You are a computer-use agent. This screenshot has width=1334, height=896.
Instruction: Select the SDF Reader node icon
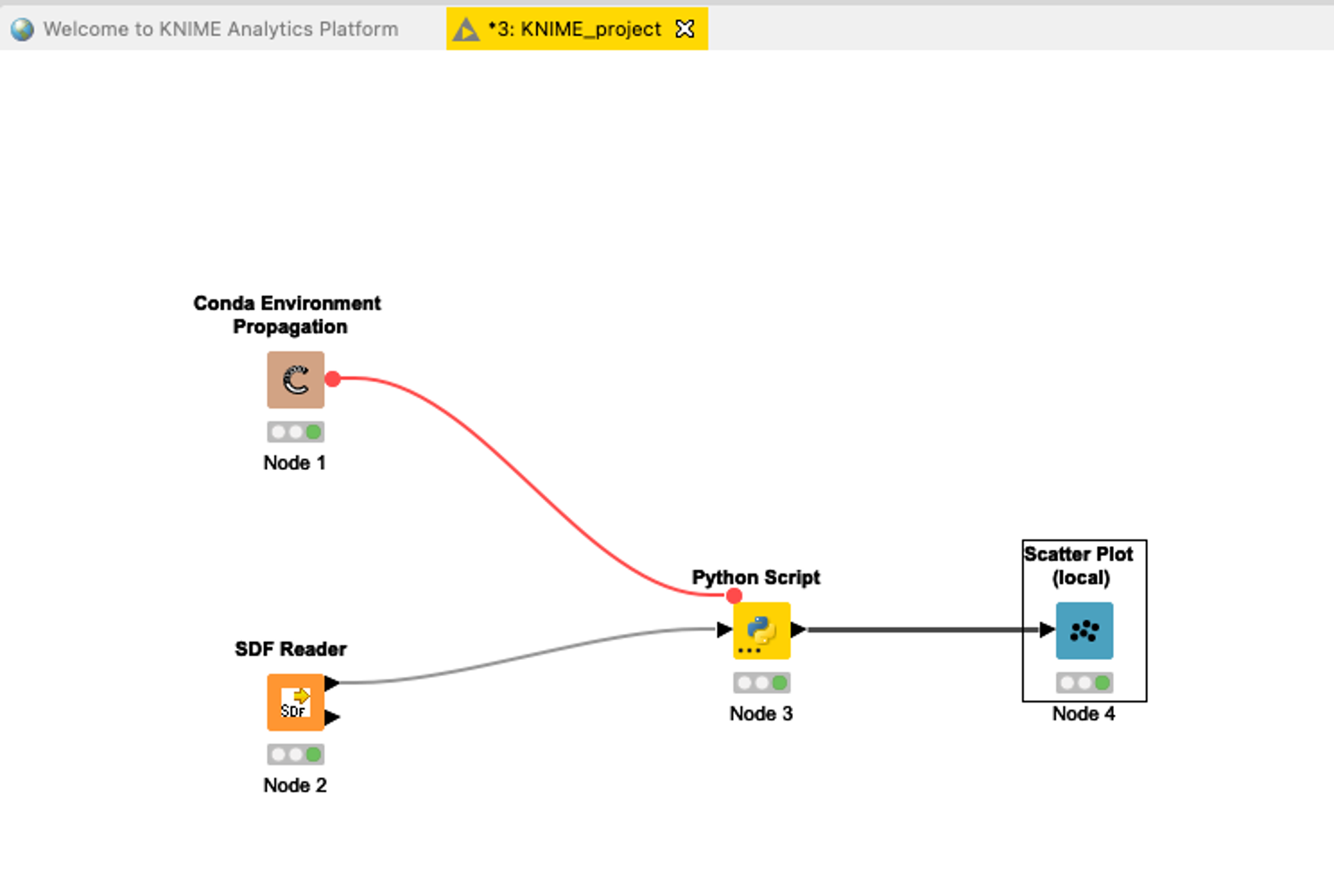pos(295,702)
